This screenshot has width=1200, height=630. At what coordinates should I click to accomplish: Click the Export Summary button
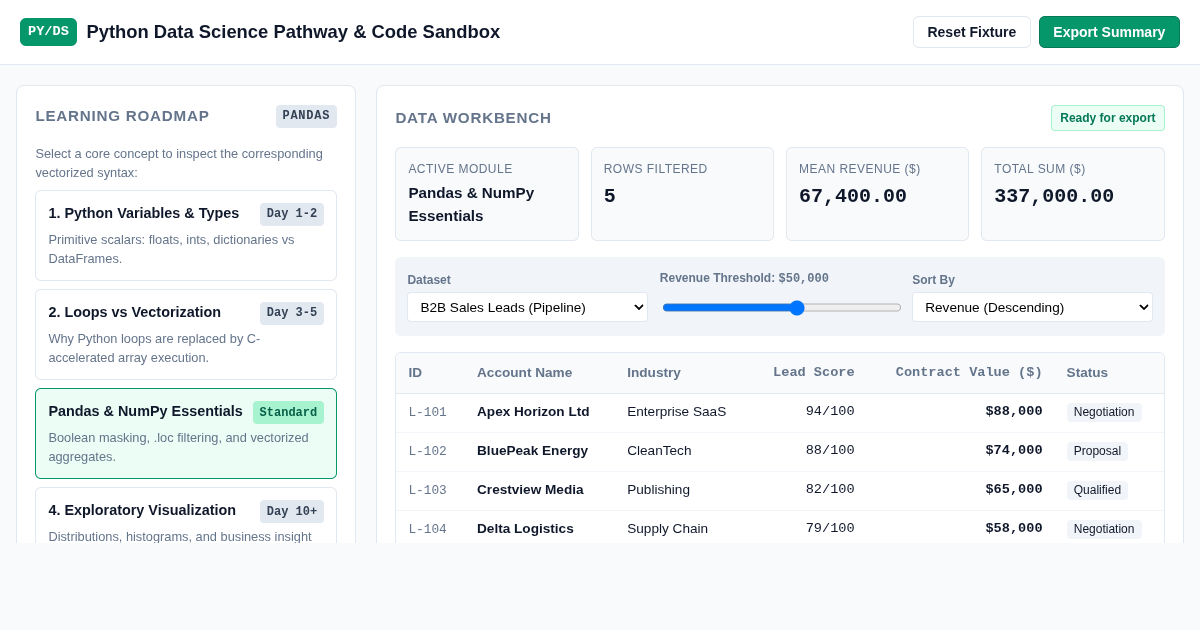[1109, 32]
